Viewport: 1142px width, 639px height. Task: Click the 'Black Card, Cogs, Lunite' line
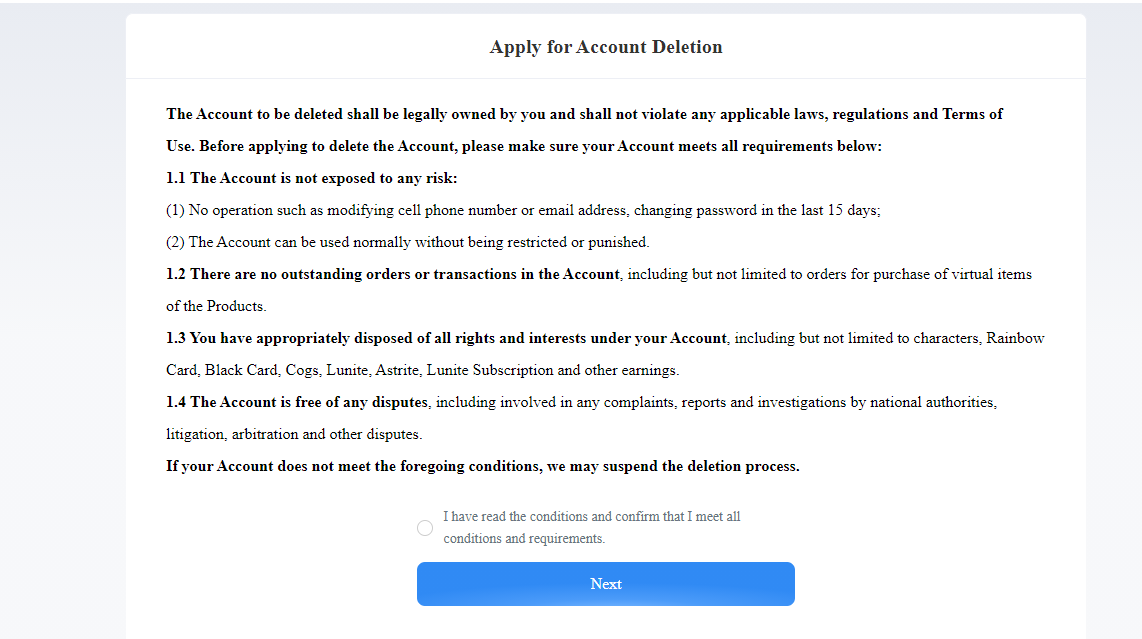point(422,370)
